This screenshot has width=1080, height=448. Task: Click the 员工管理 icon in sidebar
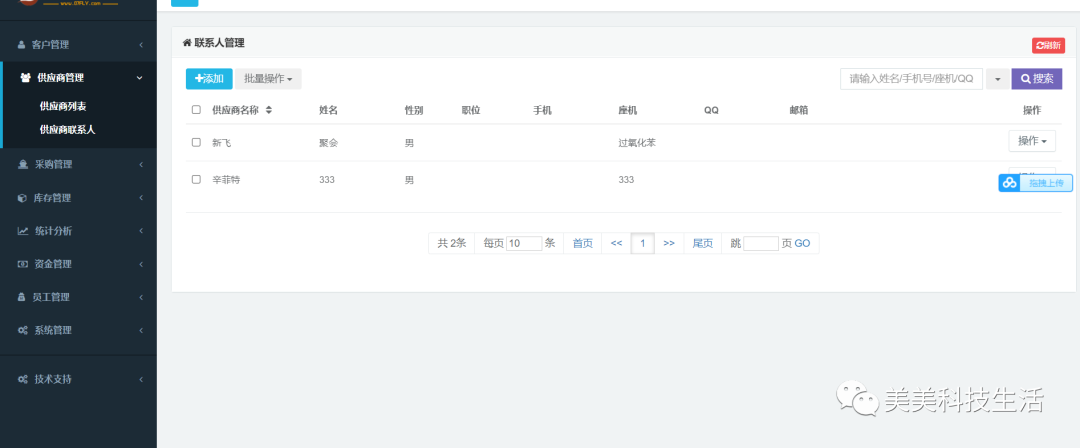coord(21,297)
